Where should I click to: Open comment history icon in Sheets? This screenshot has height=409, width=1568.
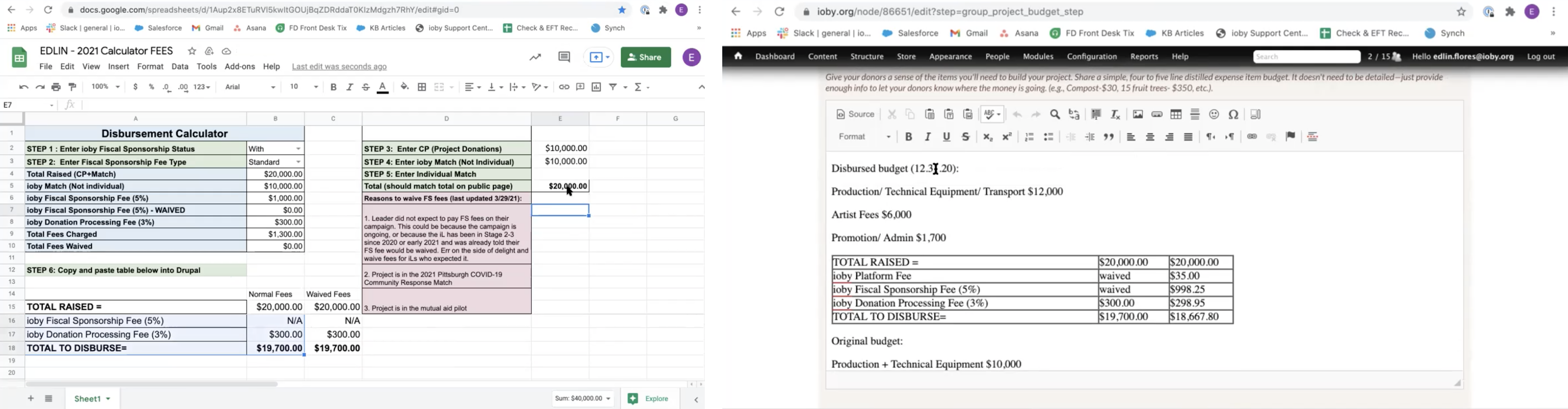pyautogui.click(x=564, y=57)
